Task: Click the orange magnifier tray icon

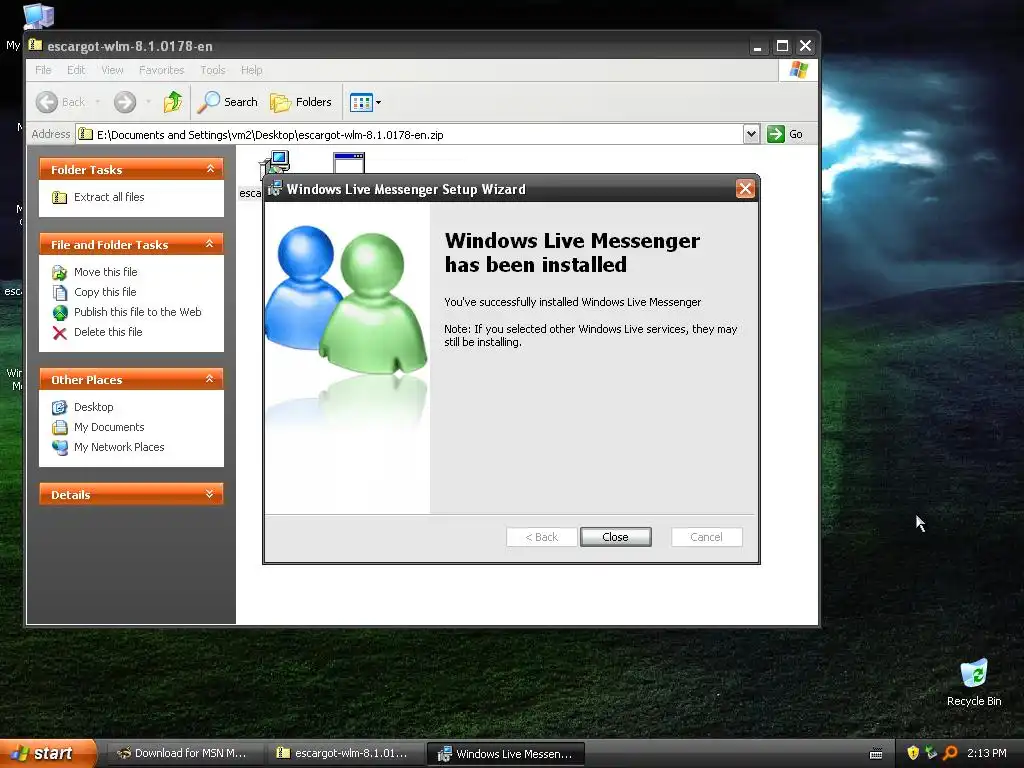Action: tap(950, 753)
